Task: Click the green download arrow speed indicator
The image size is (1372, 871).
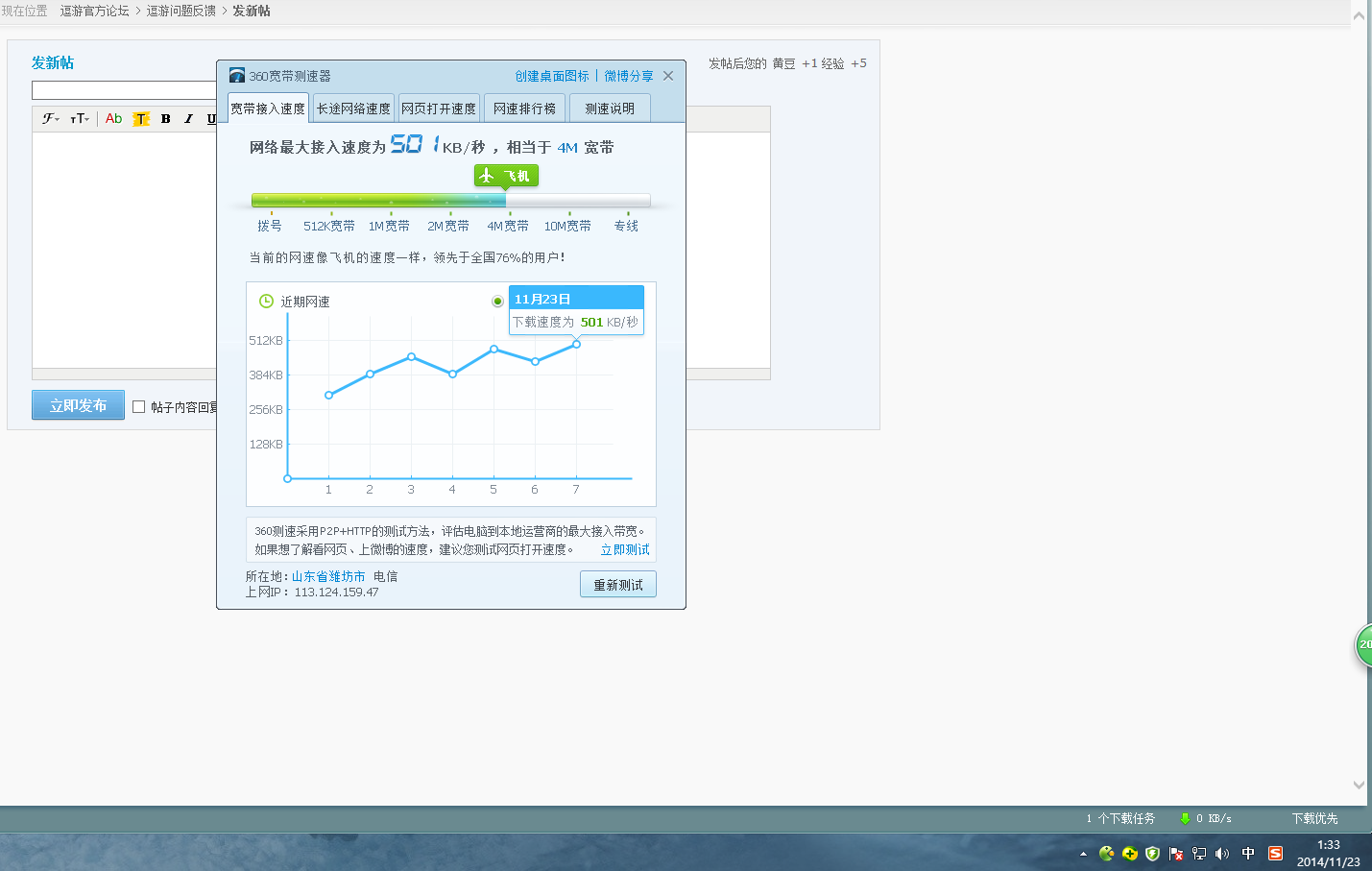Action: [1185, 818]
